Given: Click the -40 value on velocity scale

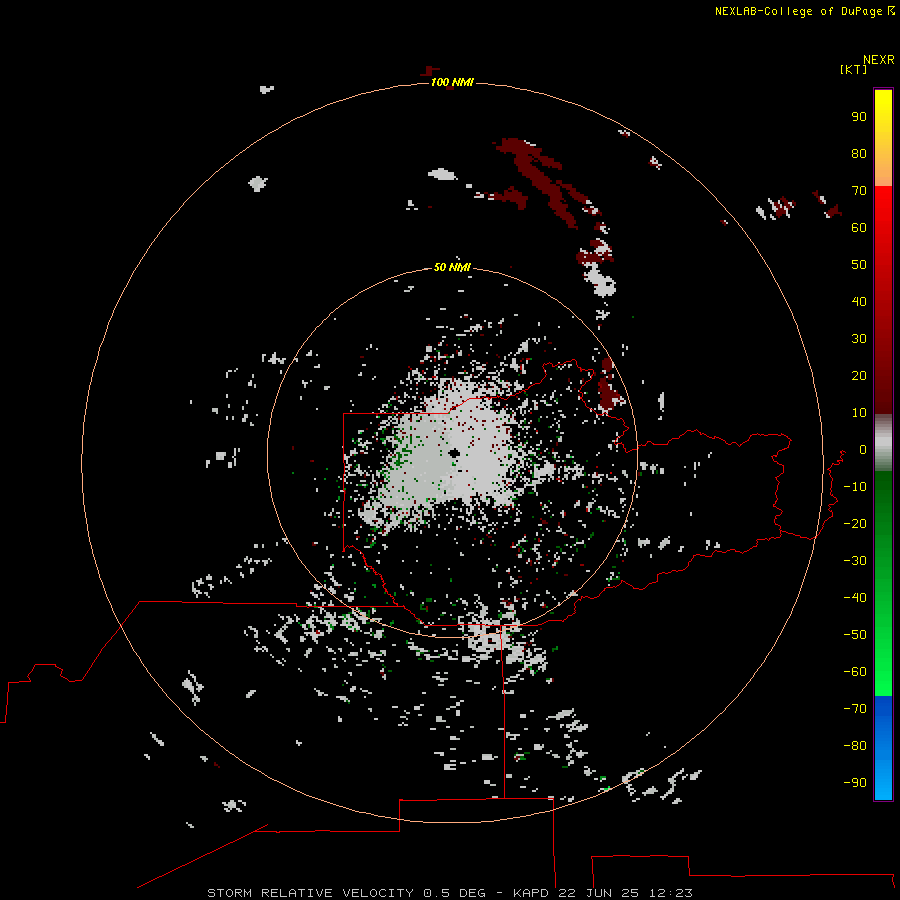Looking at the screenshot, I should tap(855, 598).
